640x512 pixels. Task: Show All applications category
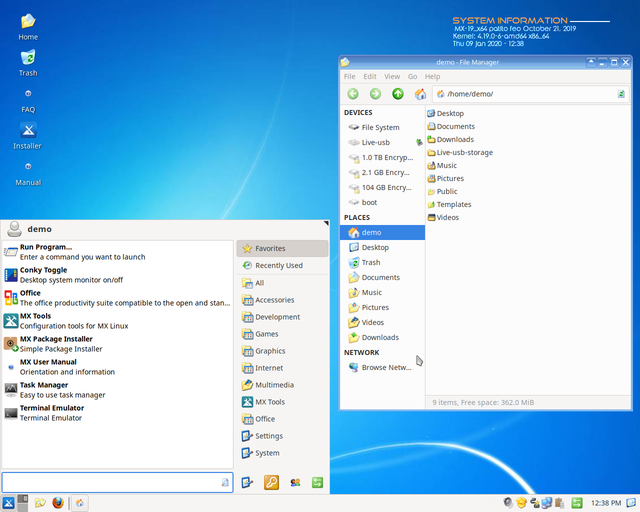point(282,283)
